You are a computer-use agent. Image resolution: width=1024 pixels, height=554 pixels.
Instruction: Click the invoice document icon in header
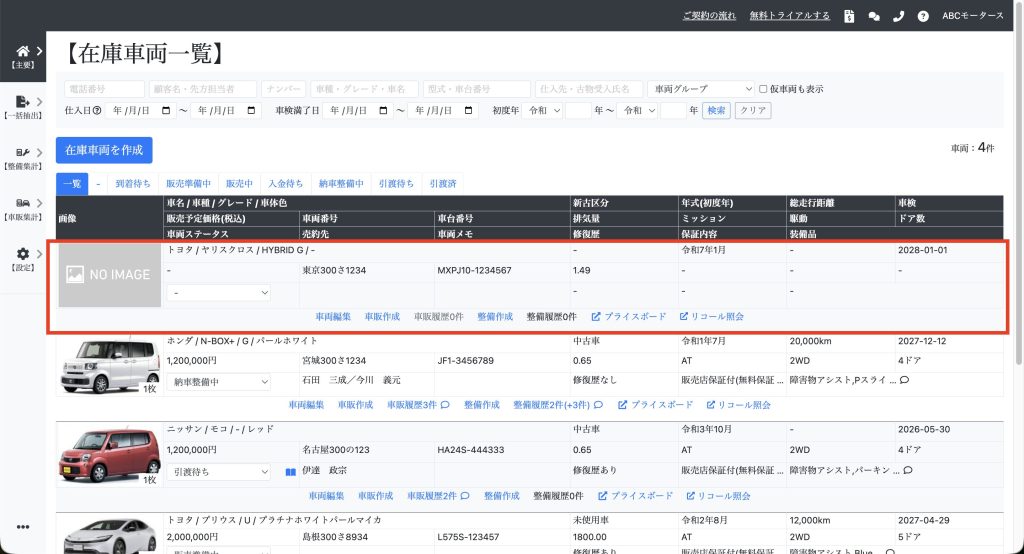click(849, 16)
